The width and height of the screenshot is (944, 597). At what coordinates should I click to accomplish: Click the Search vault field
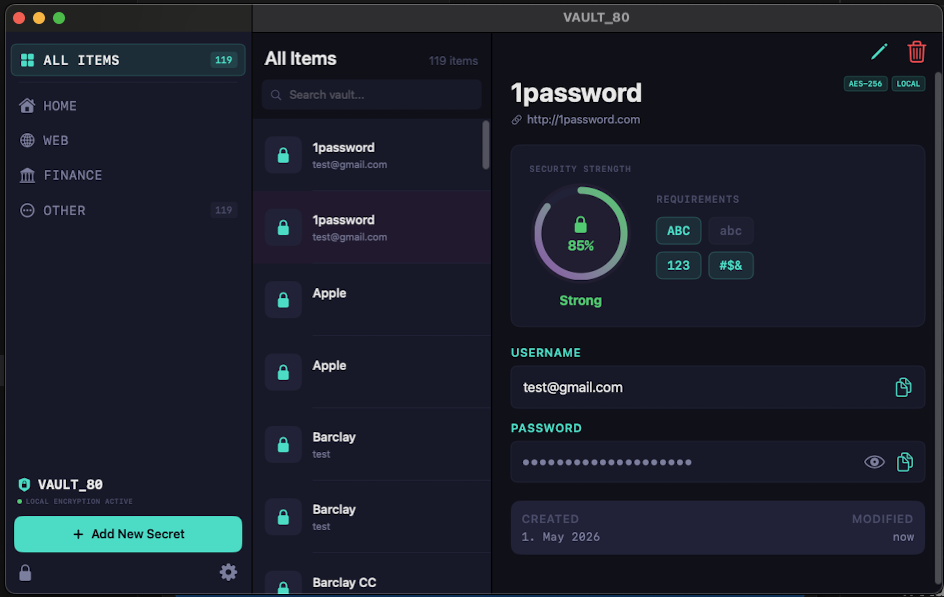tap(371, 95)
